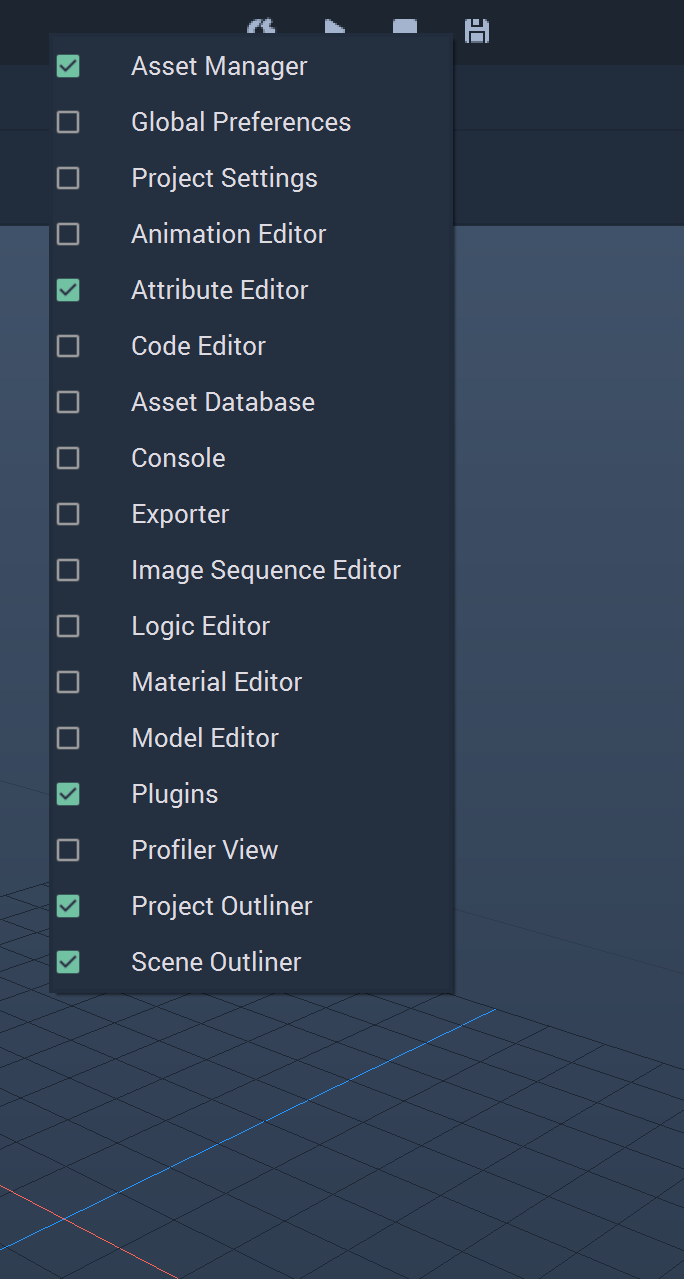The width and height of the screenshot is (684, 1279).
Task: Click the stop square icon in toolbar
Action: click(405, 27)
